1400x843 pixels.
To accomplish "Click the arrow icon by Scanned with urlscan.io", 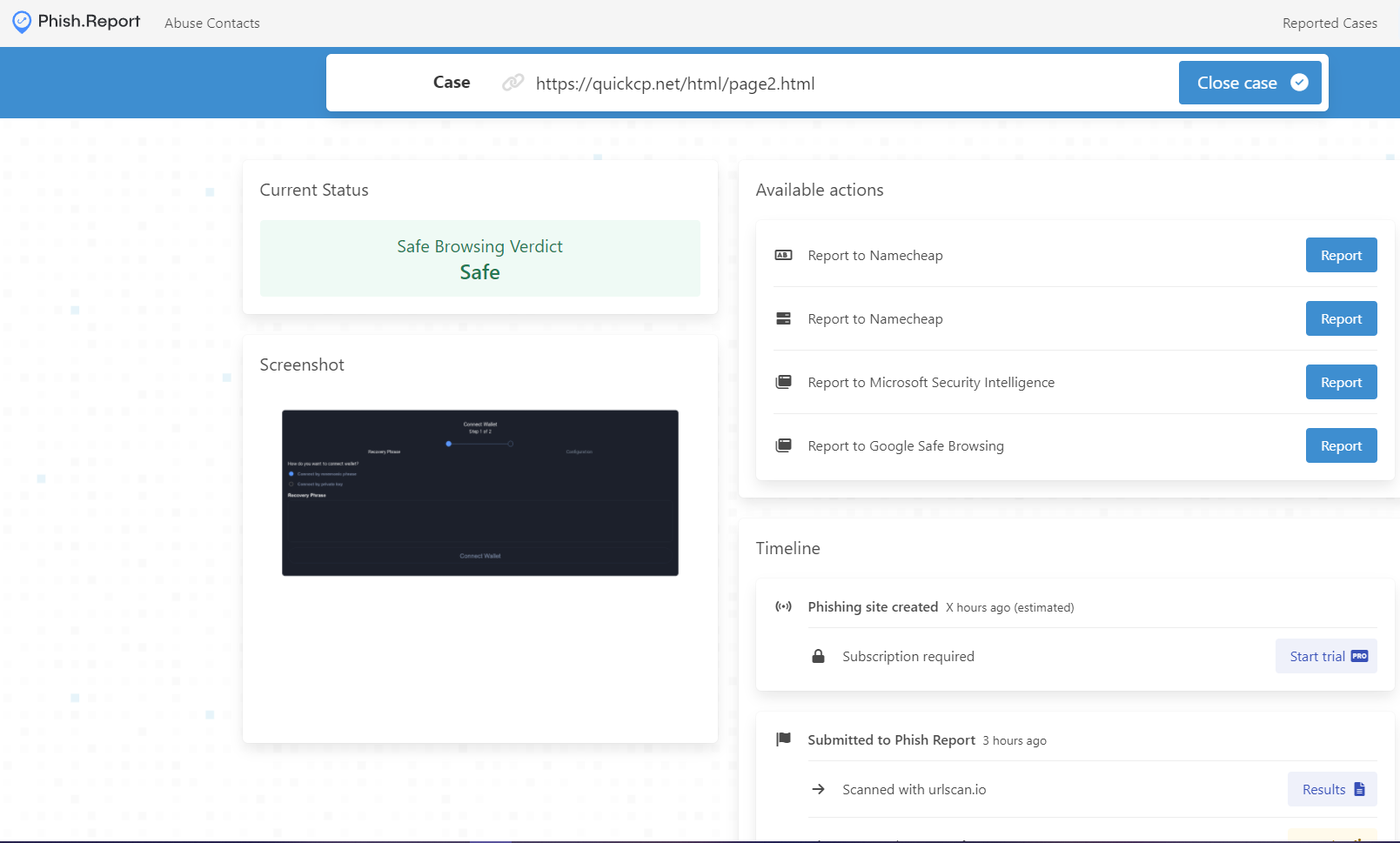I will point(818,789).
